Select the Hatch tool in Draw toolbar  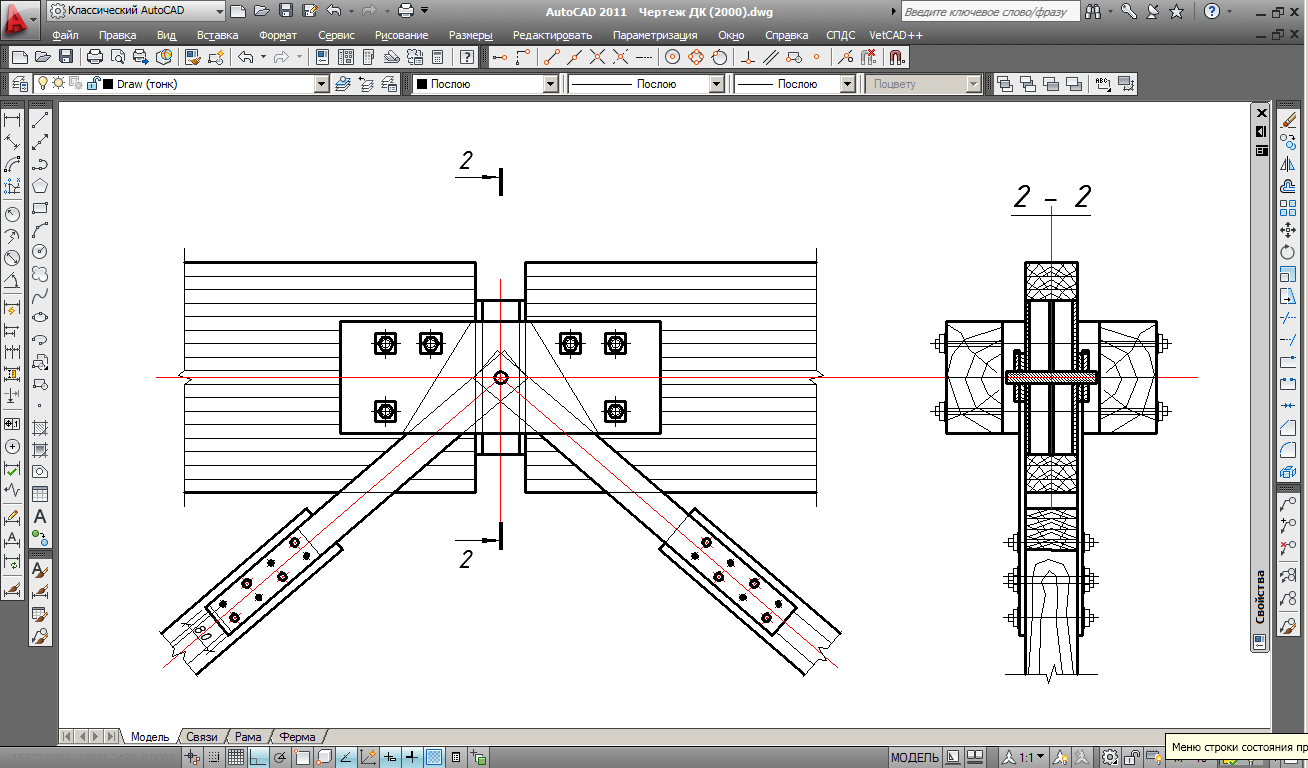[x=40, y=428]
